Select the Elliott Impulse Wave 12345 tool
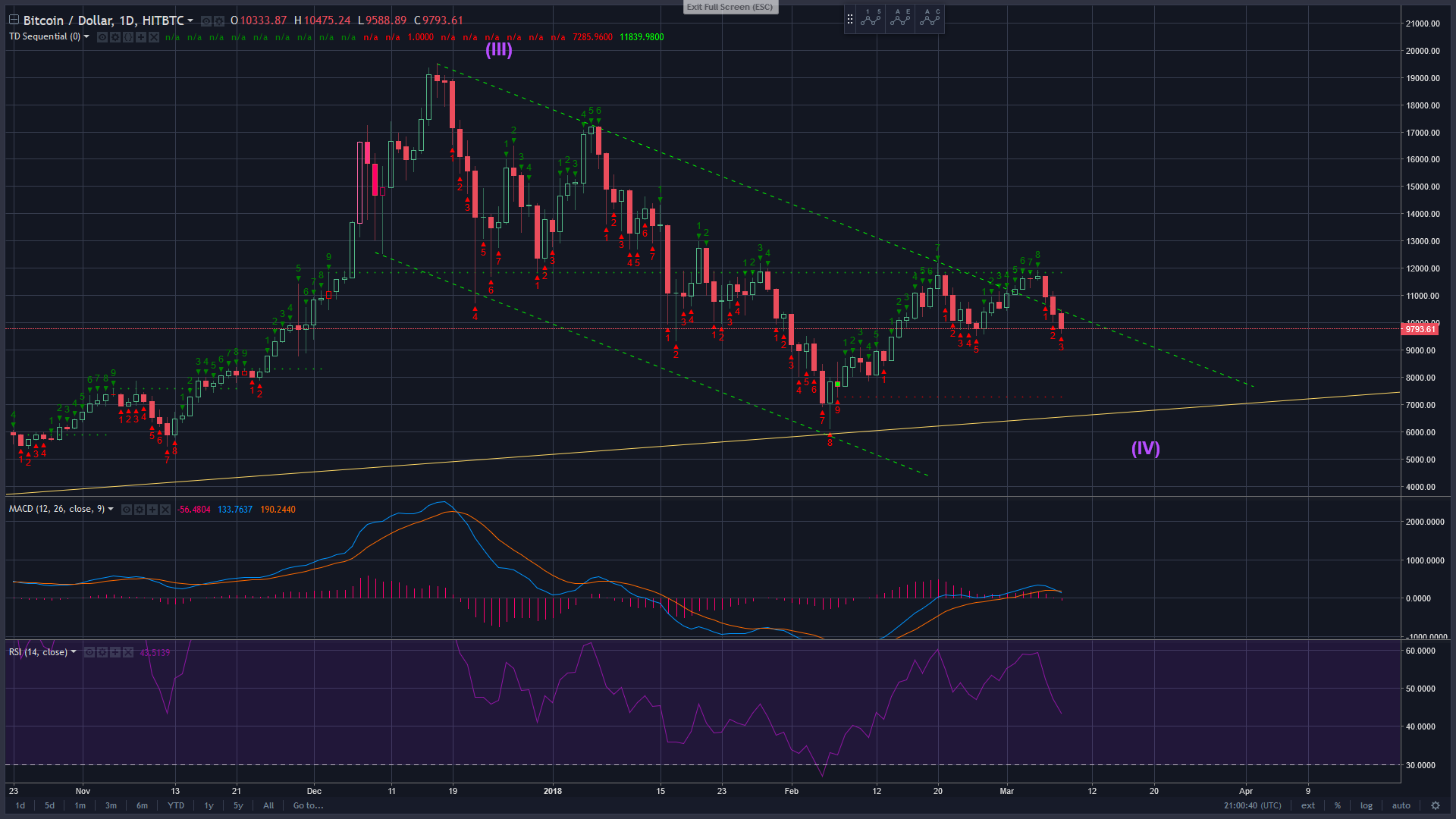The height and width of the screenshot is (819, 1456). point(871,19)
